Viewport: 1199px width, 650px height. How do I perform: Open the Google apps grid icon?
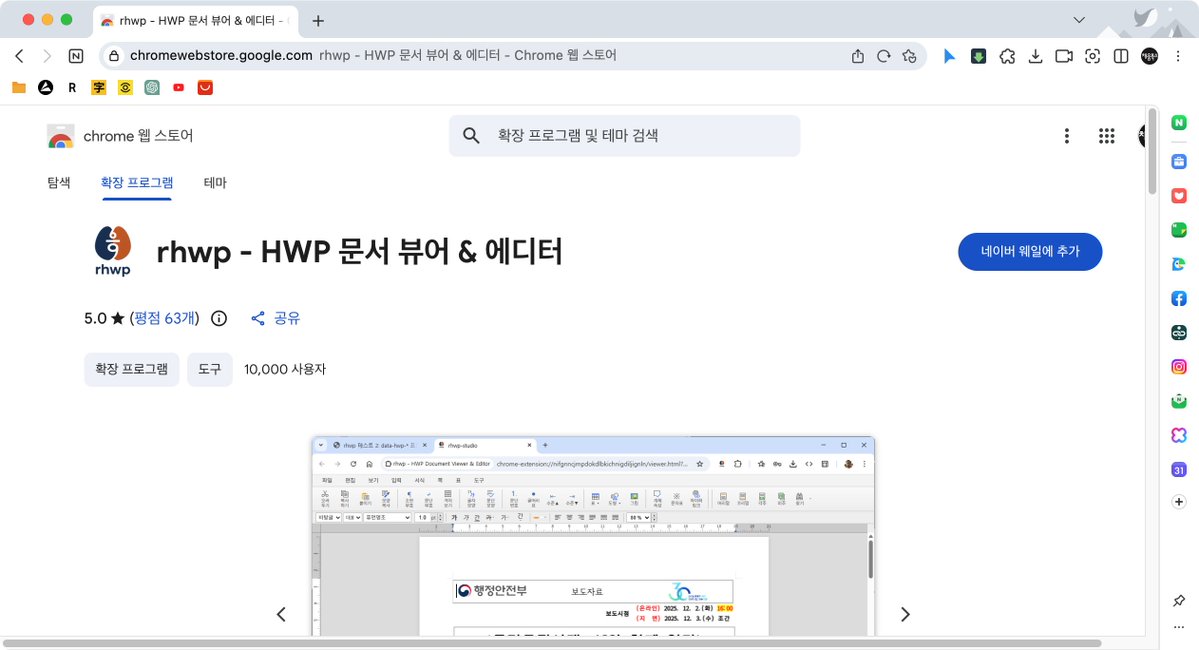pos(1106,135)
